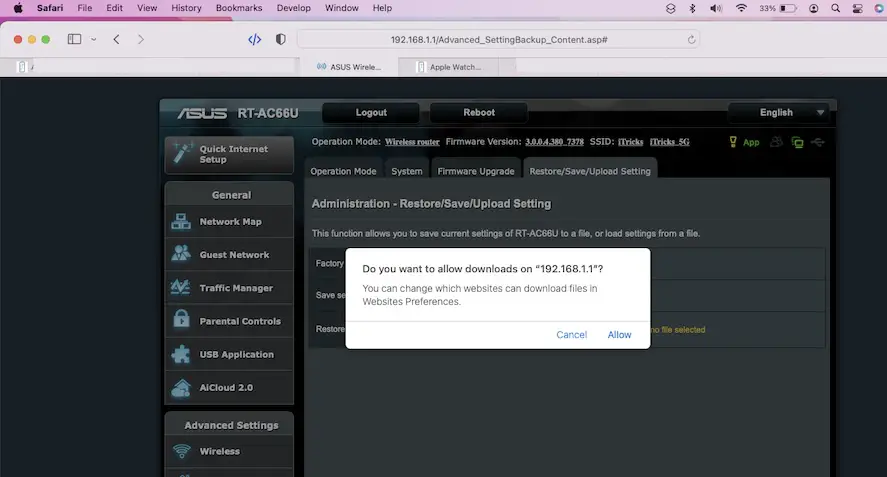Click the developer code extension icon
887x477 pixels.
255,39
